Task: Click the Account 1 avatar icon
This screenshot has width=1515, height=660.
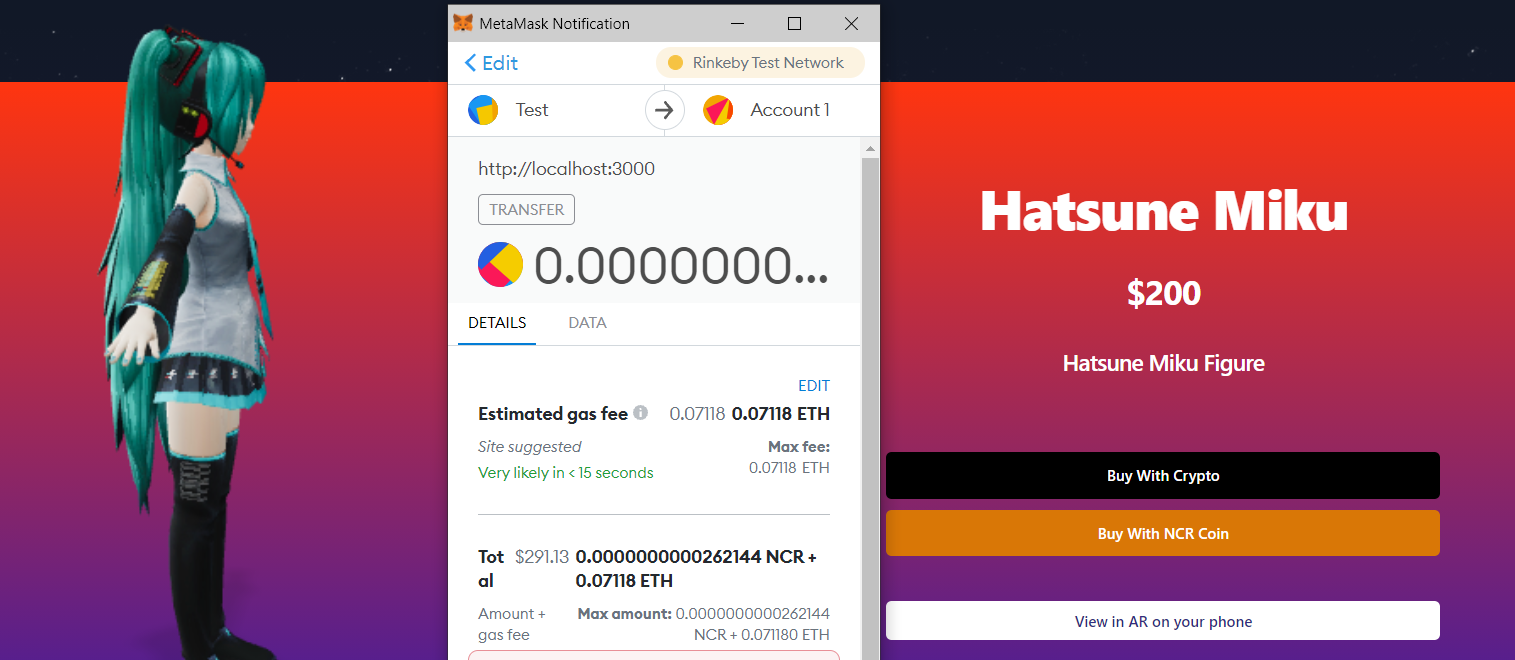Action: [x=718, y=110]
